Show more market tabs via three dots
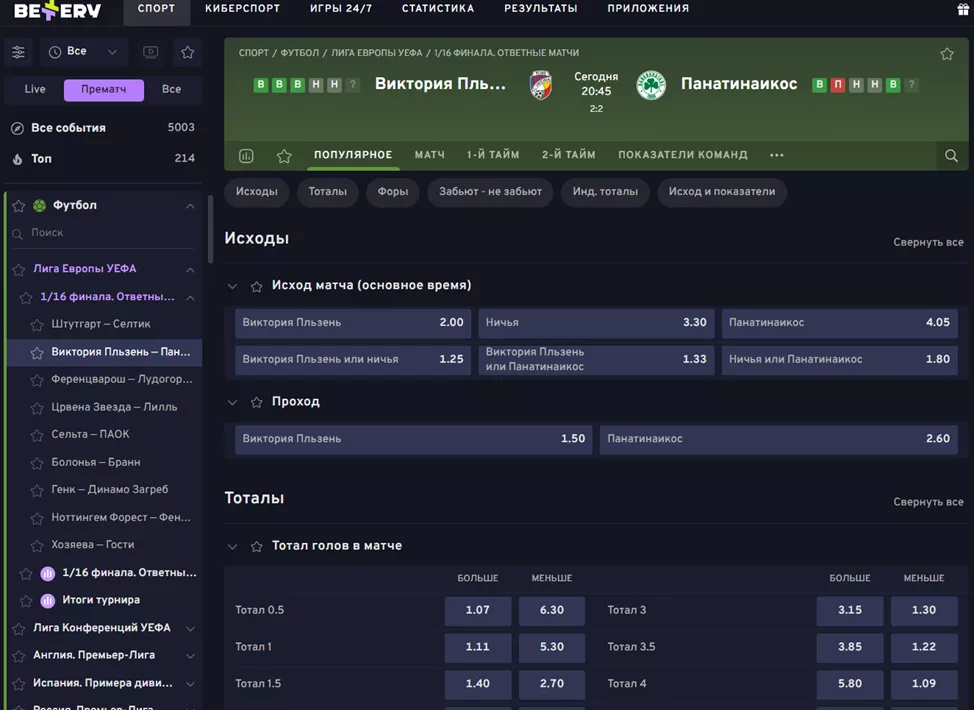The image size is (974, 710). (x=777, y=156)
